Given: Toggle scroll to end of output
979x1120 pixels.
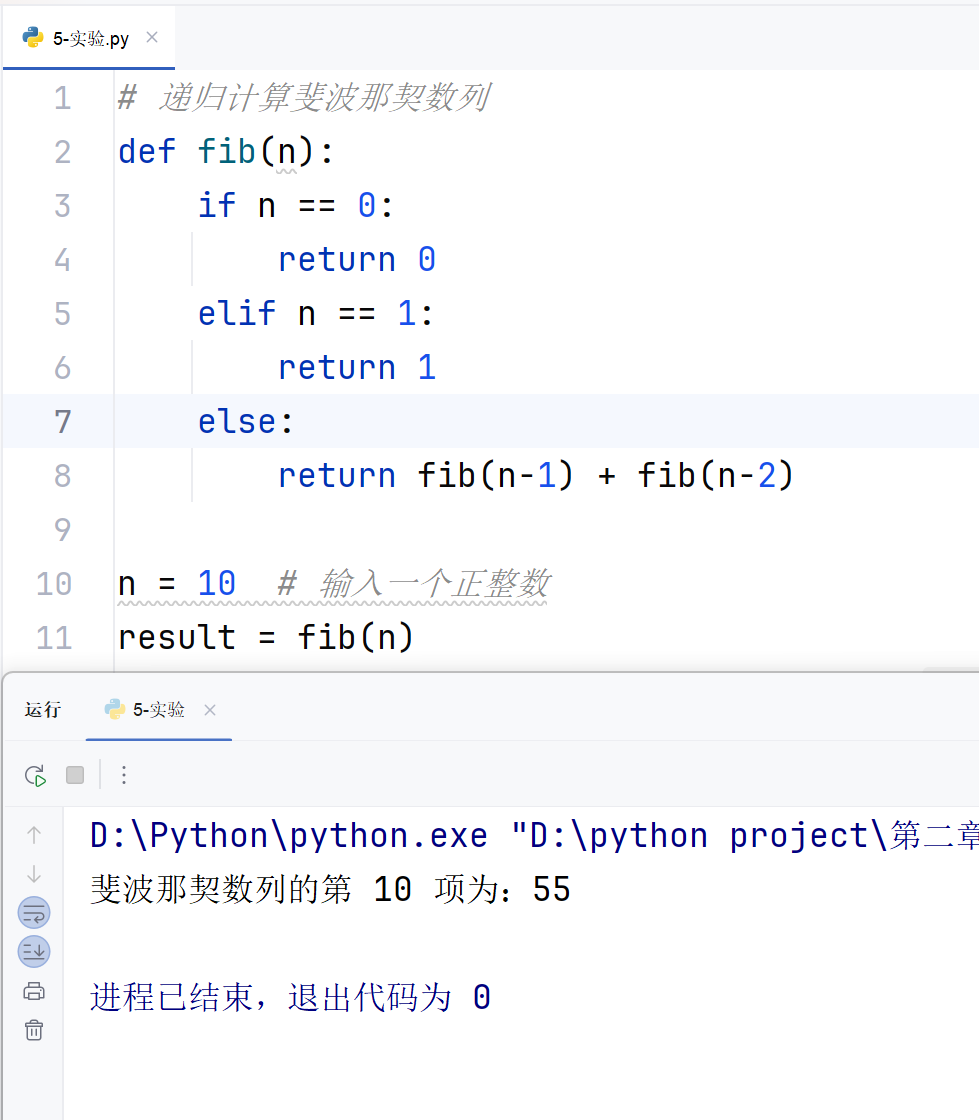Looking at the screenshot, I should click(x=34, y=951).
